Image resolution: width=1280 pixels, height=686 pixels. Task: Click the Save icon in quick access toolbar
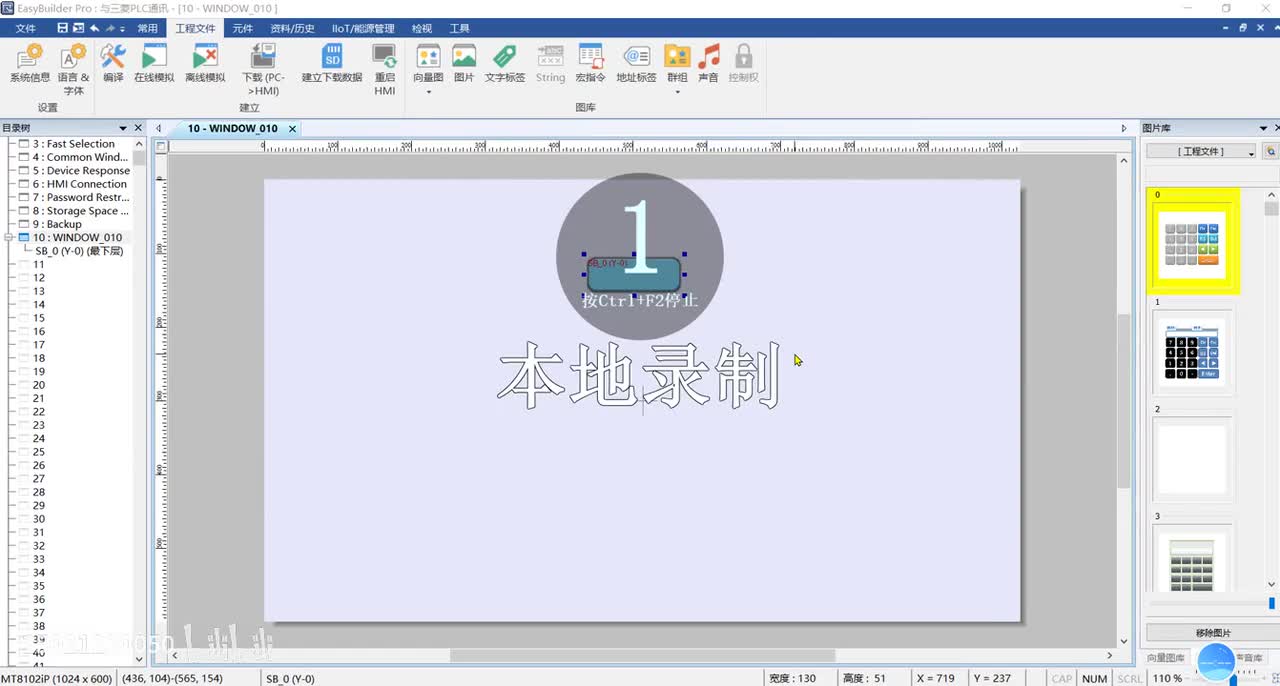point(63,29)
